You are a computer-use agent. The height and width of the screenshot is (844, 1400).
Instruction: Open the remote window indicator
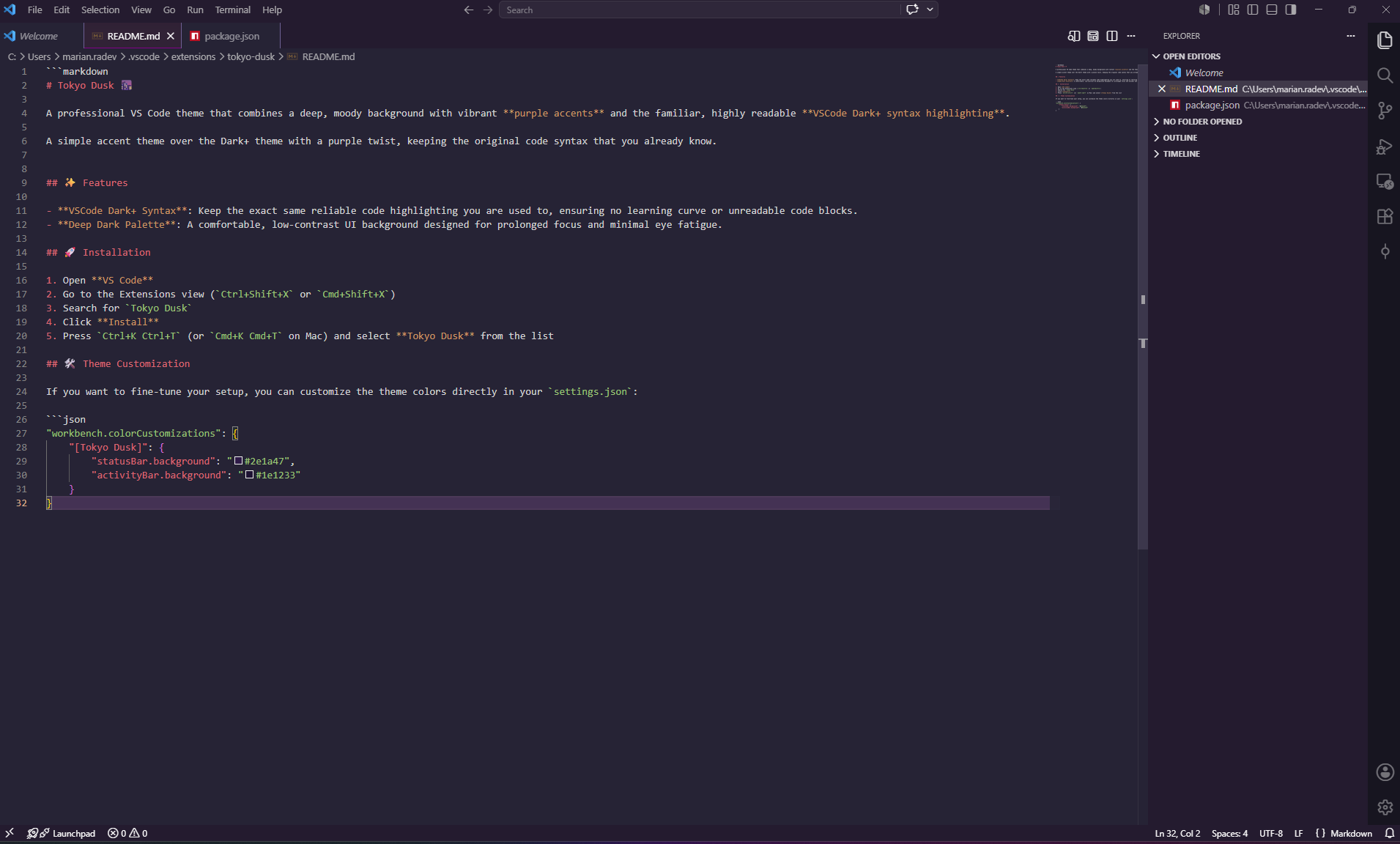click(x=10, y=833)
